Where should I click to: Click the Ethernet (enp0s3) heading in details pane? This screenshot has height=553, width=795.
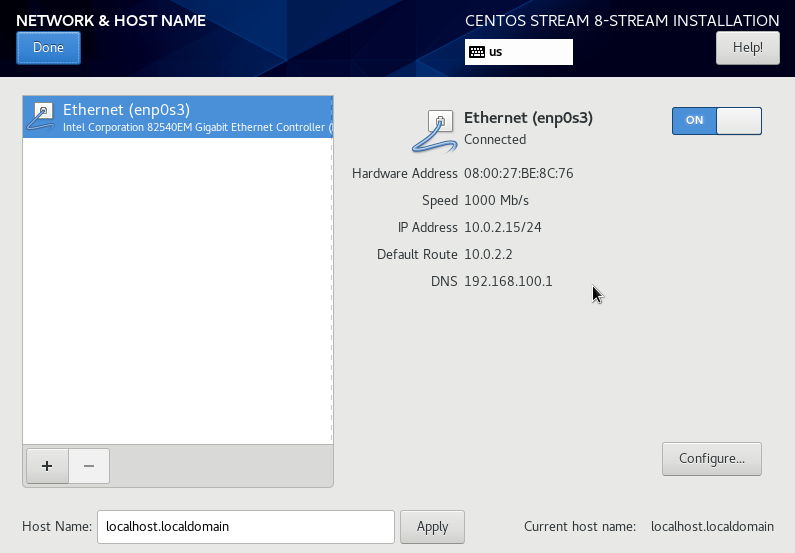(528, 118)
